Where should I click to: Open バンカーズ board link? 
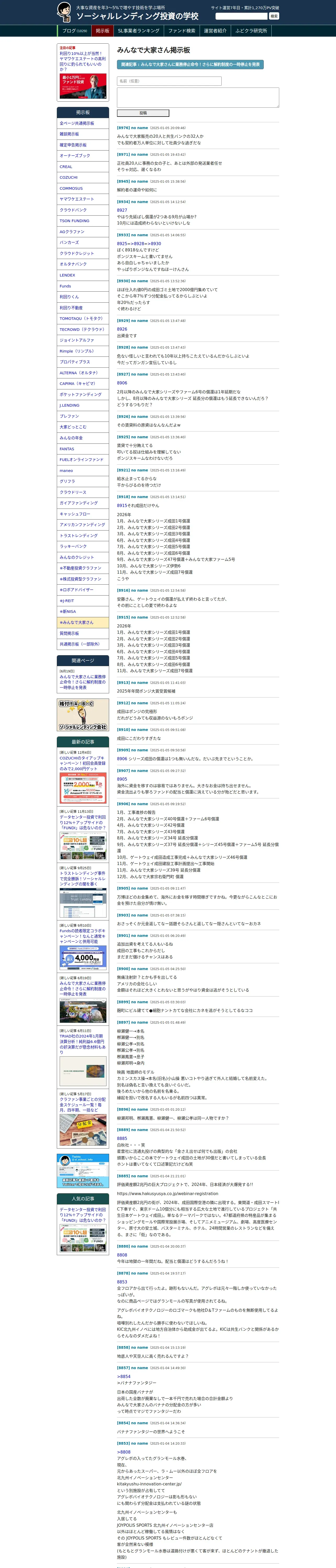[83, 242]
